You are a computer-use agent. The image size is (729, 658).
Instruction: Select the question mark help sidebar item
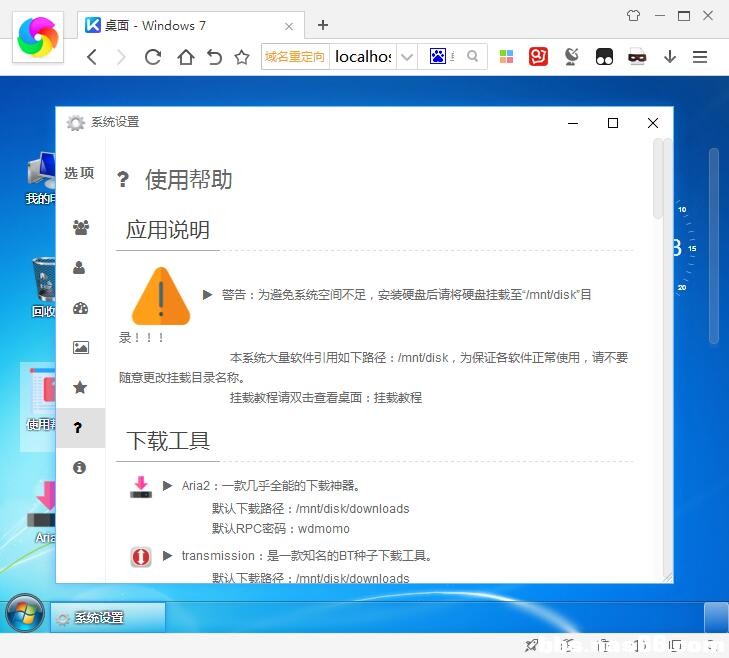tap(80, 428)
